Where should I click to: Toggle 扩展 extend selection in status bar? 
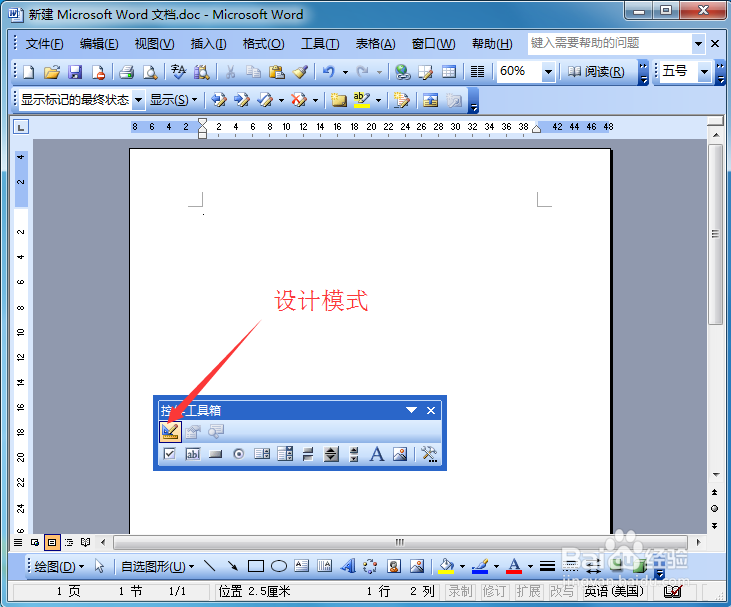[x=528, y=592]
